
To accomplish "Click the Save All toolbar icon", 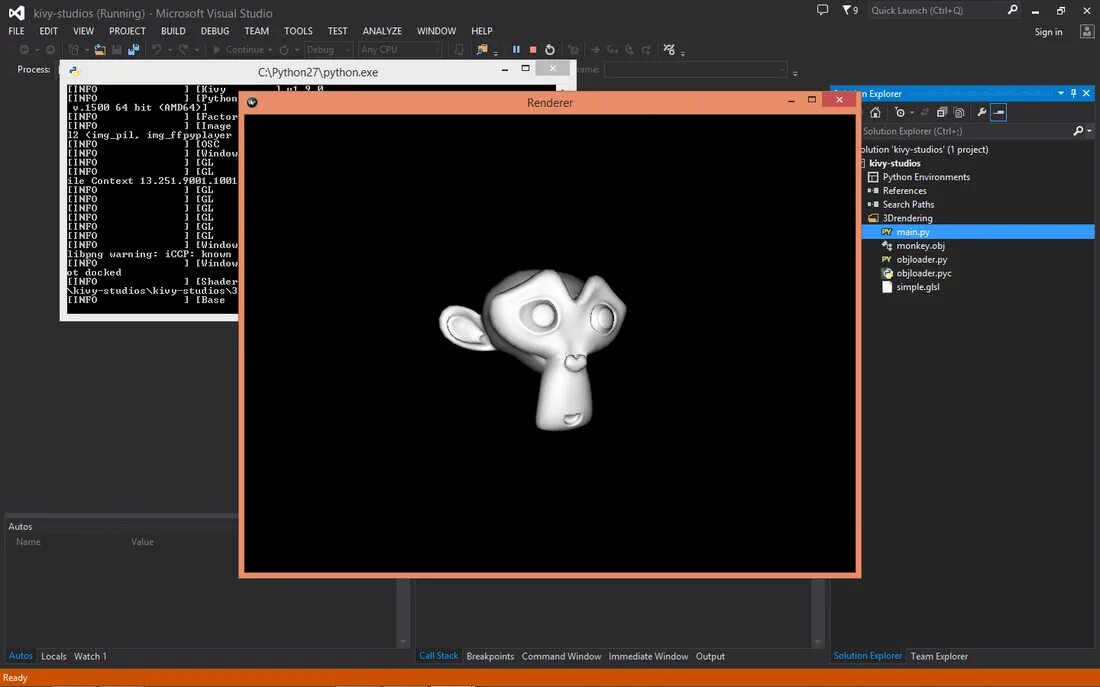I will coord(133,50).
